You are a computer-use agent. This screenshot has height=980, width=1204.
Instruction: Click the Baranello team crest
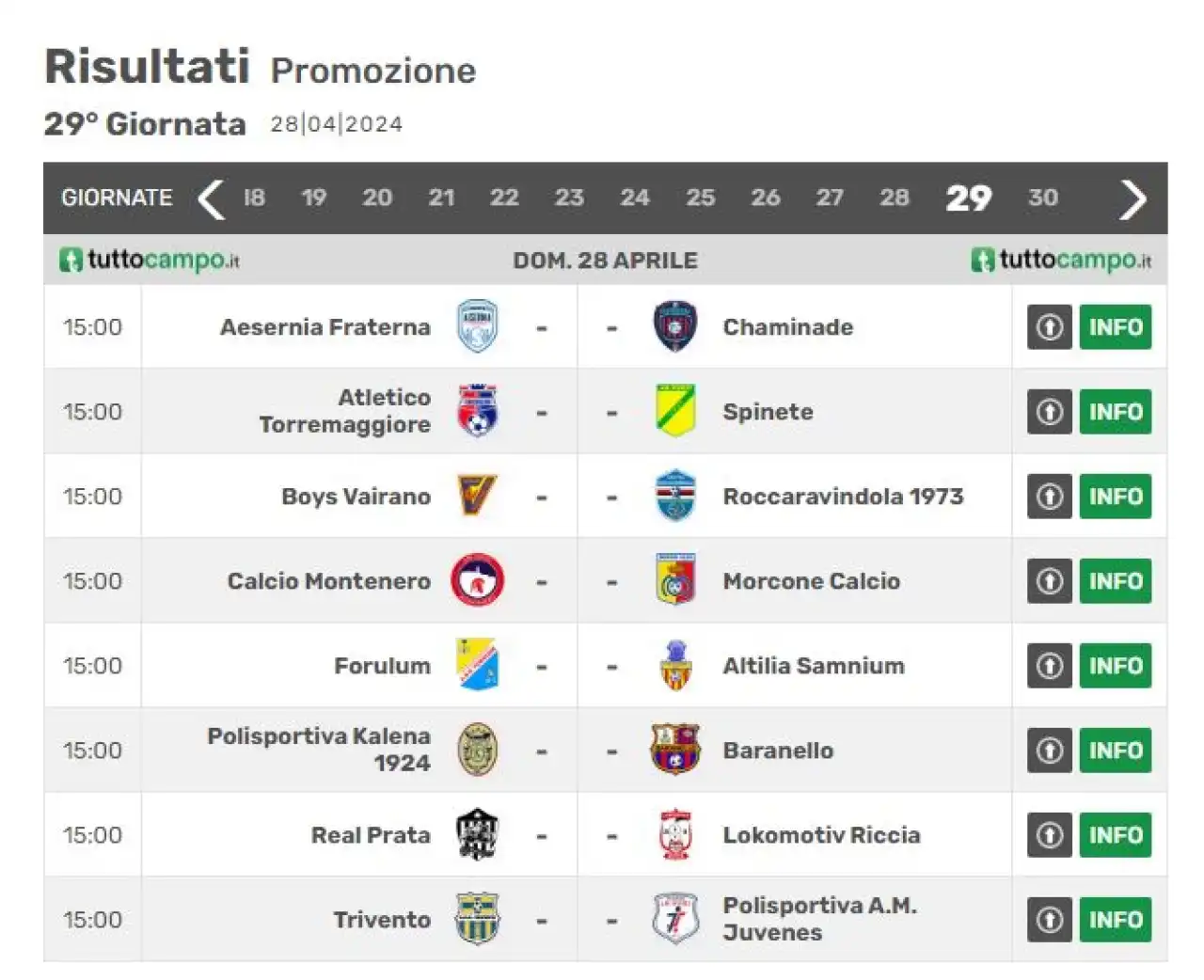click(674, 750)
